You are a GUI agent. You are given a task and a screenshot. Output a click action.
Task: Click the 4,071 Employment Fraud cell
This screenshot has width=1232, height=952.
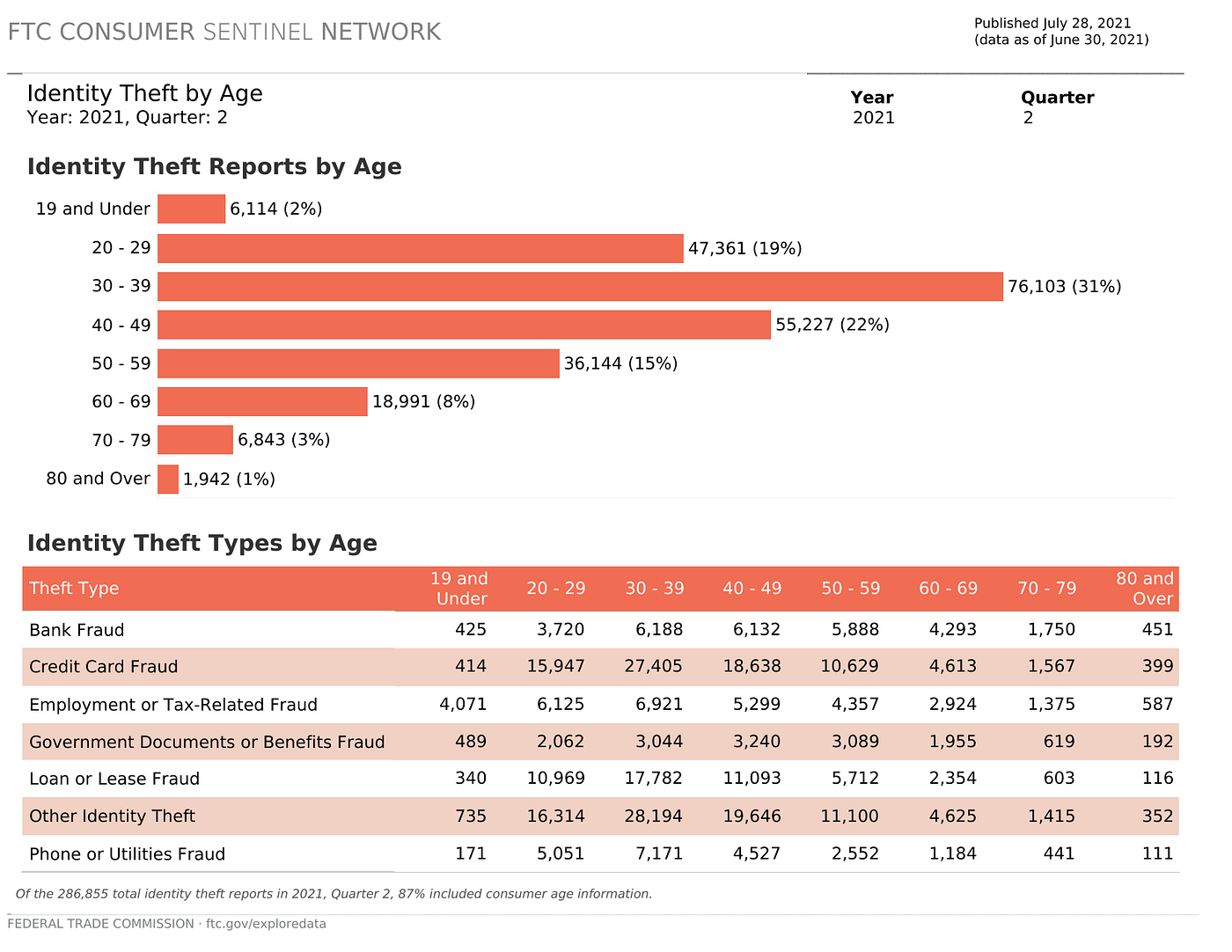(463, 705)
